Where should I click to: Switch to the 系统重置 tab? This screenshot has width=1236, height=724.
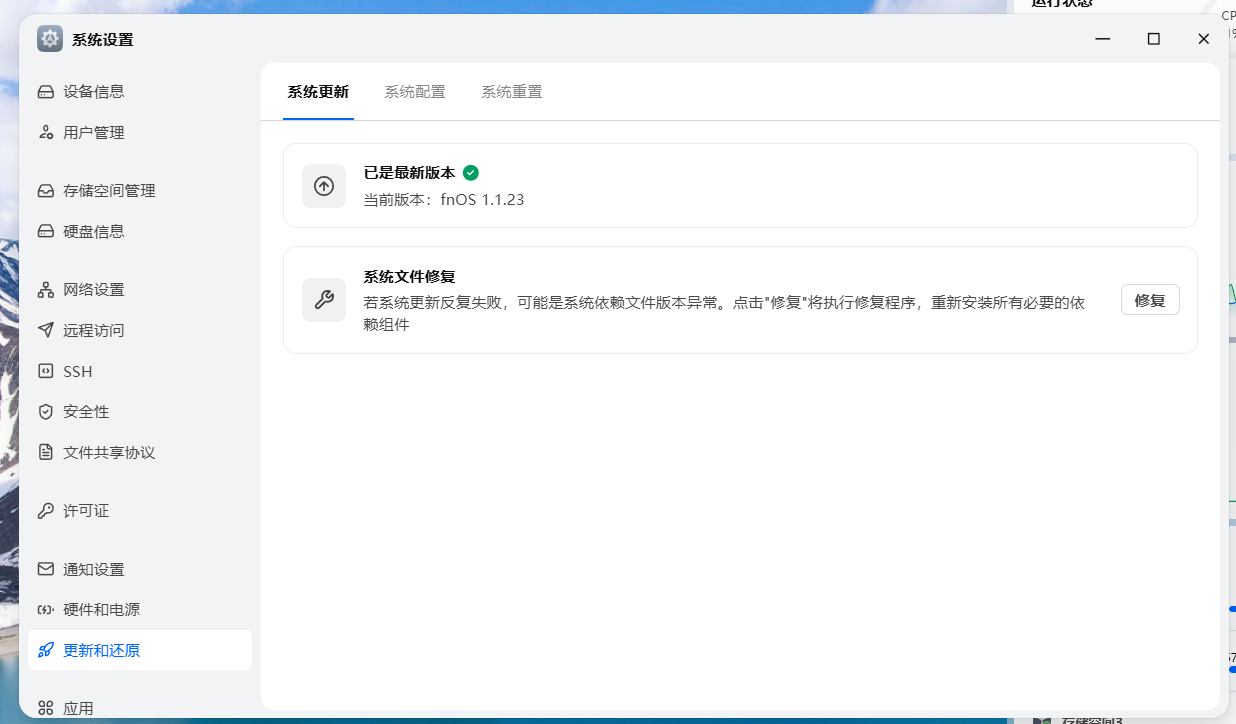click(x=512, y=92)
